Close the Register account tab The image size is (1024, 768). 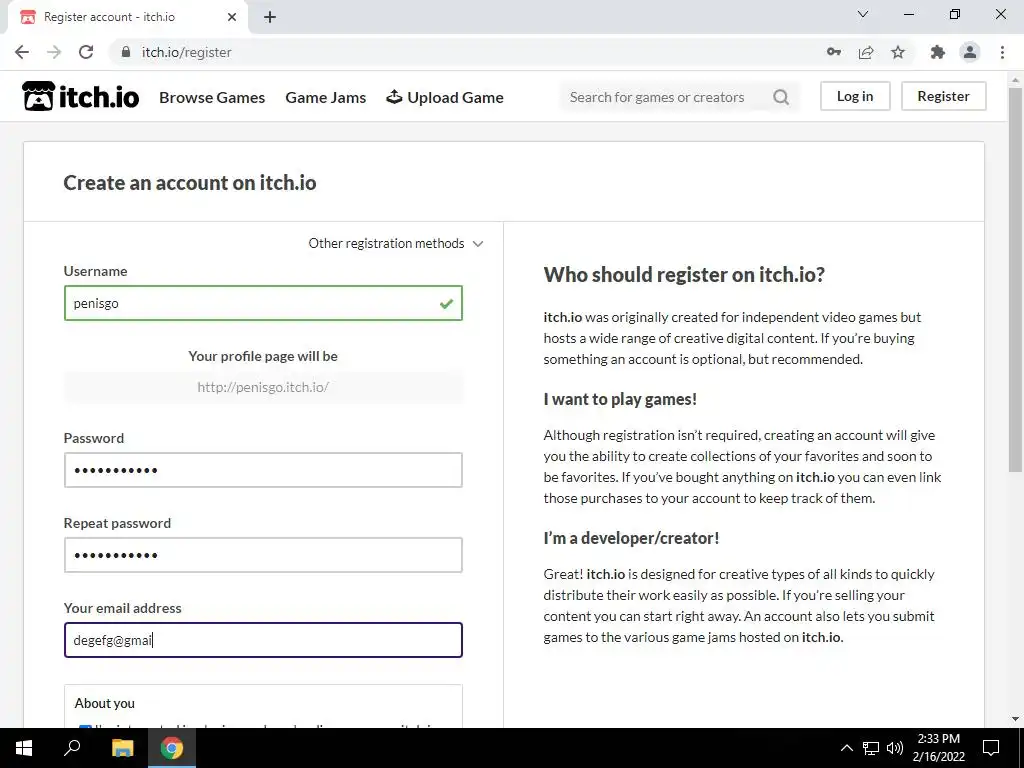(x=232, y=17)
